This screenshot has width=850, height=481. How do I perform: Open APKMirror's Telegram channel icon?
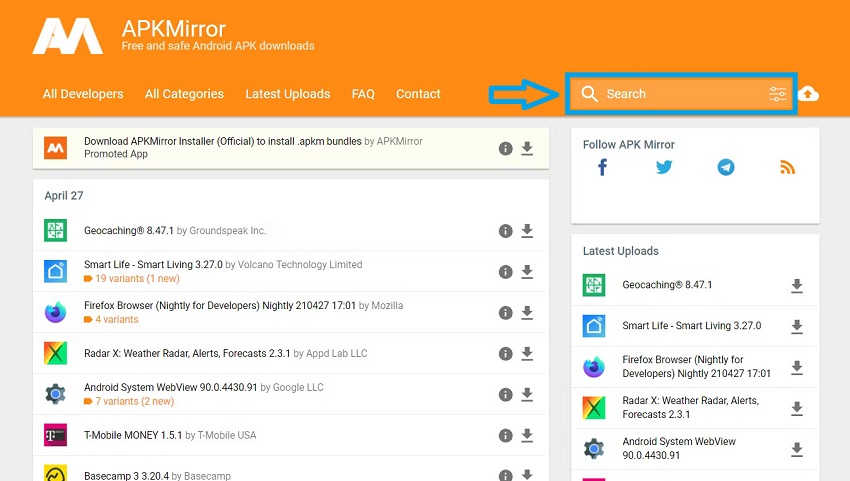[x=726, y=168]
